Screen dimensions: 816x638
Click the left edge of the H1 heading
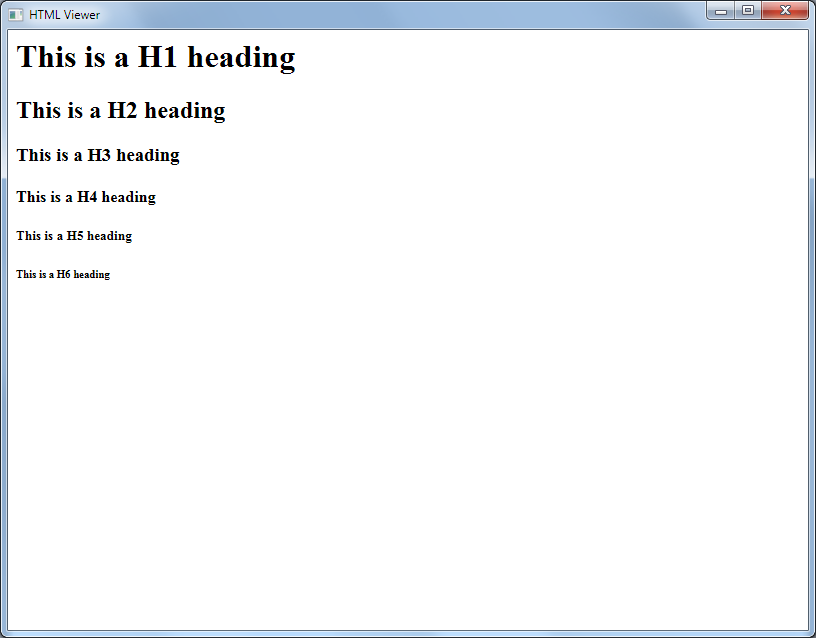coord(18,57)
